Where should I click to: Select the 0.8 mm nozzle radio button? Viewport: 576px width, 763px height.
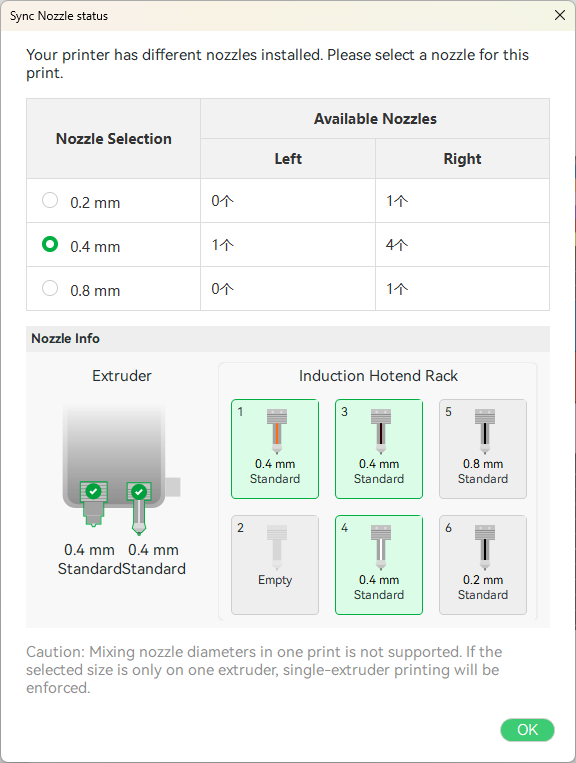(x=50, y=288)
